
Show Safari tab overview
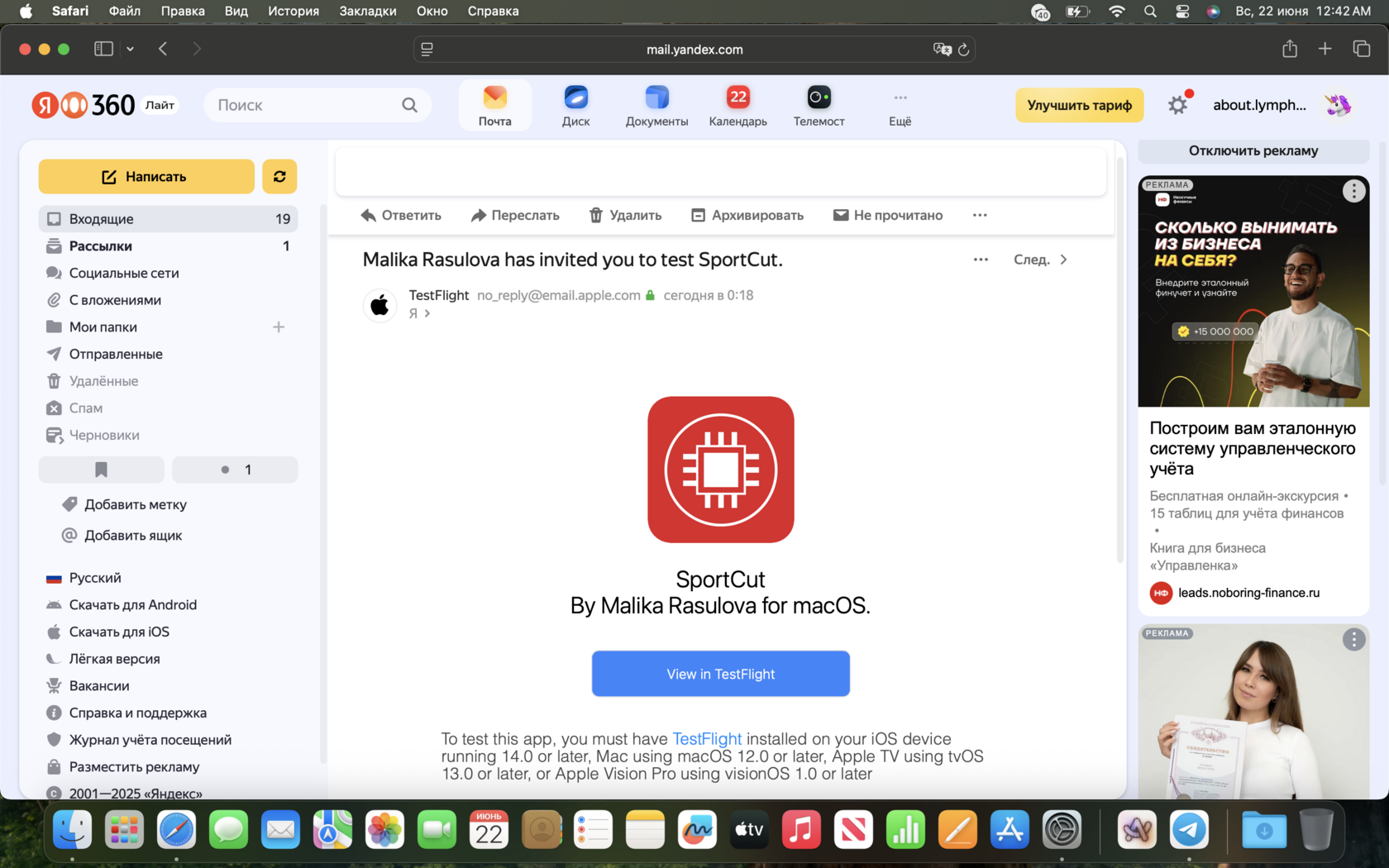pyautogui.click(x=1362, y=49)
